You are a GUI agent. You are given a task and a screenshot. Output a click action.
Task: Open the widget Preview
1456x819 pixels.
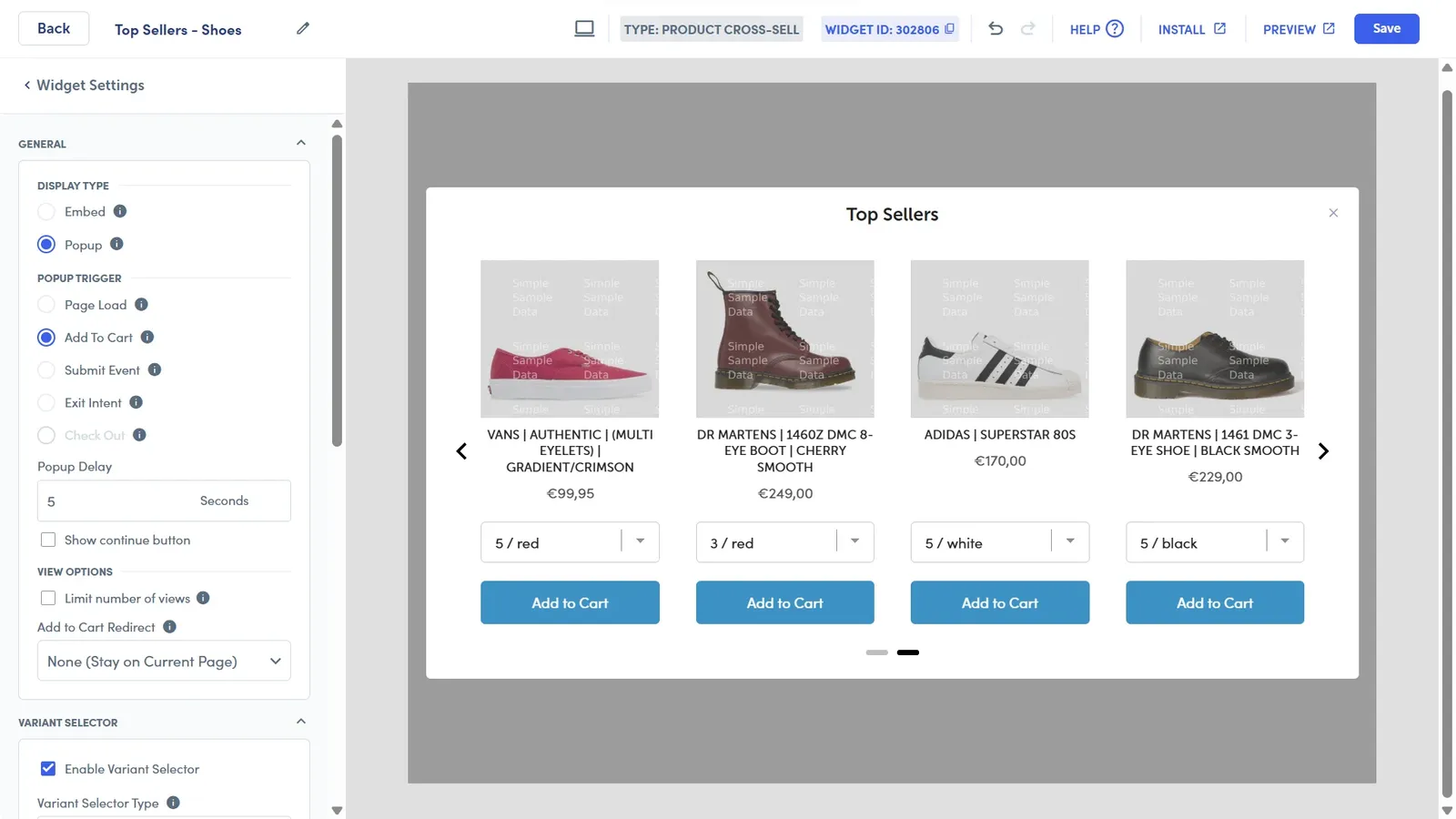1299,29
